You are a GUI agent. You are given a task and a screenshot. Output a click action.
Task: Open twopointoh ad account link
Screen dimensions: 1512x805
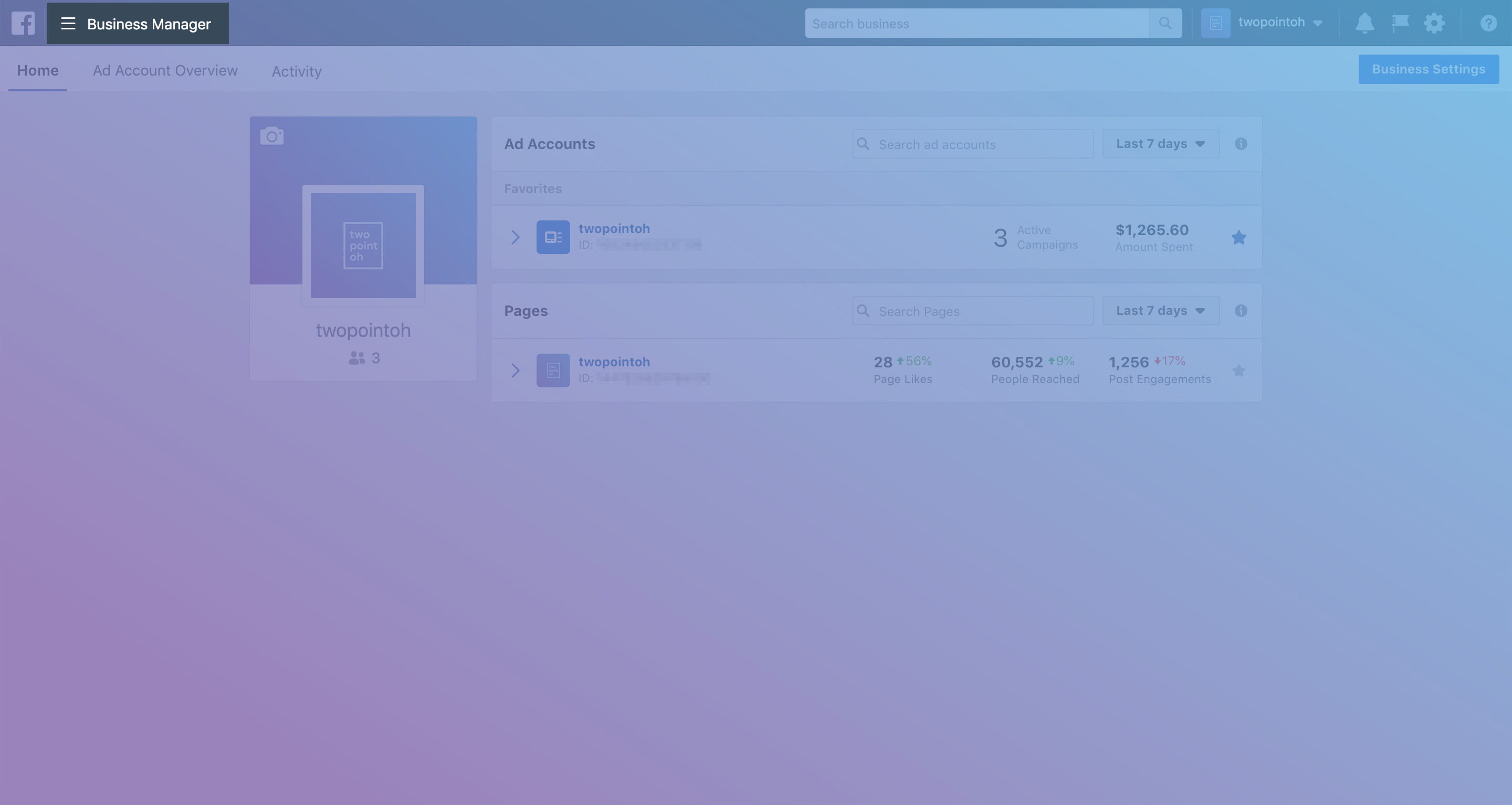tap(614, 228)
